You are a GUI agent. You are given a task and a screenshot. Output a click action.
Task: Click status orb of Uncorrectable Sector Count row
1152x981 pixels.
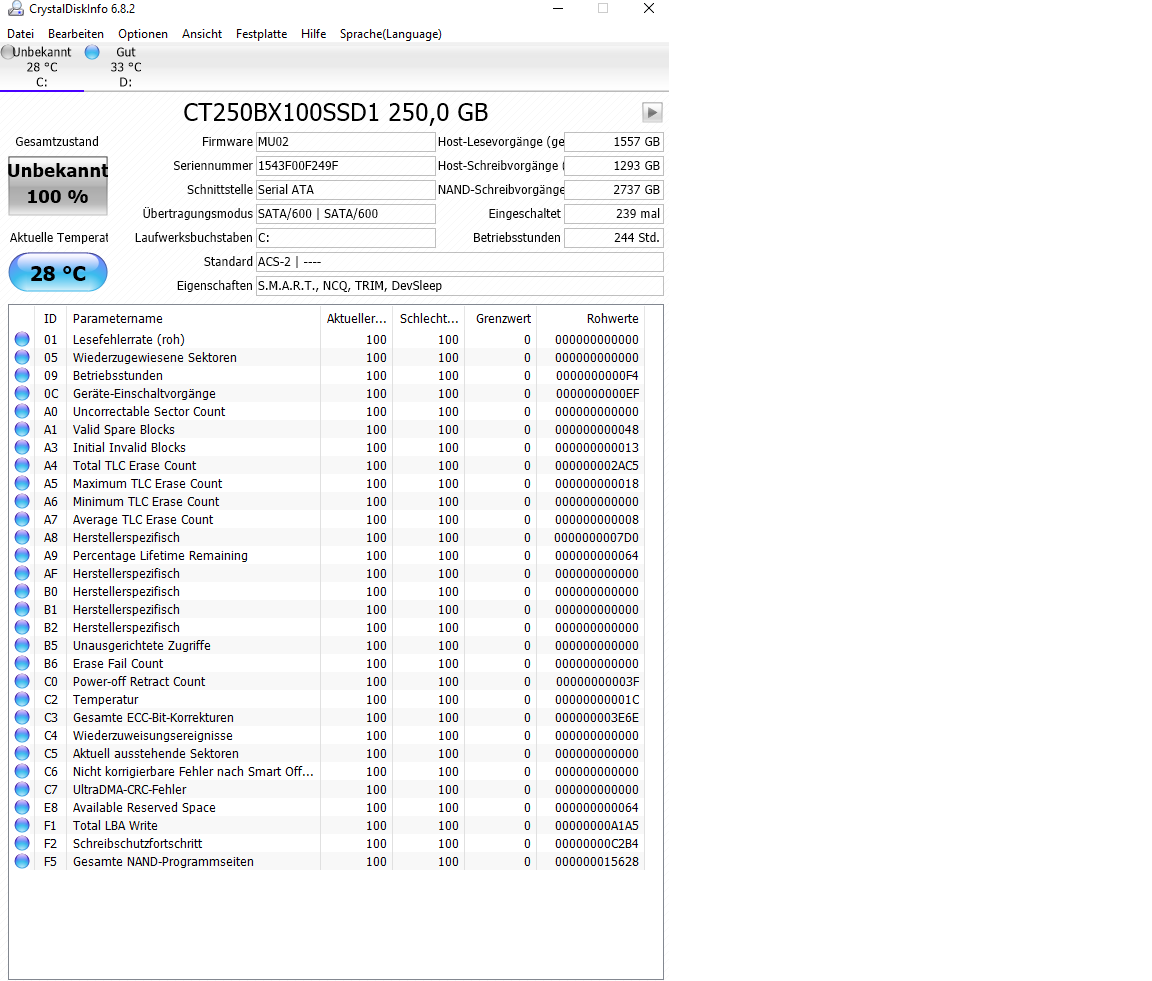tap(22, 412)
